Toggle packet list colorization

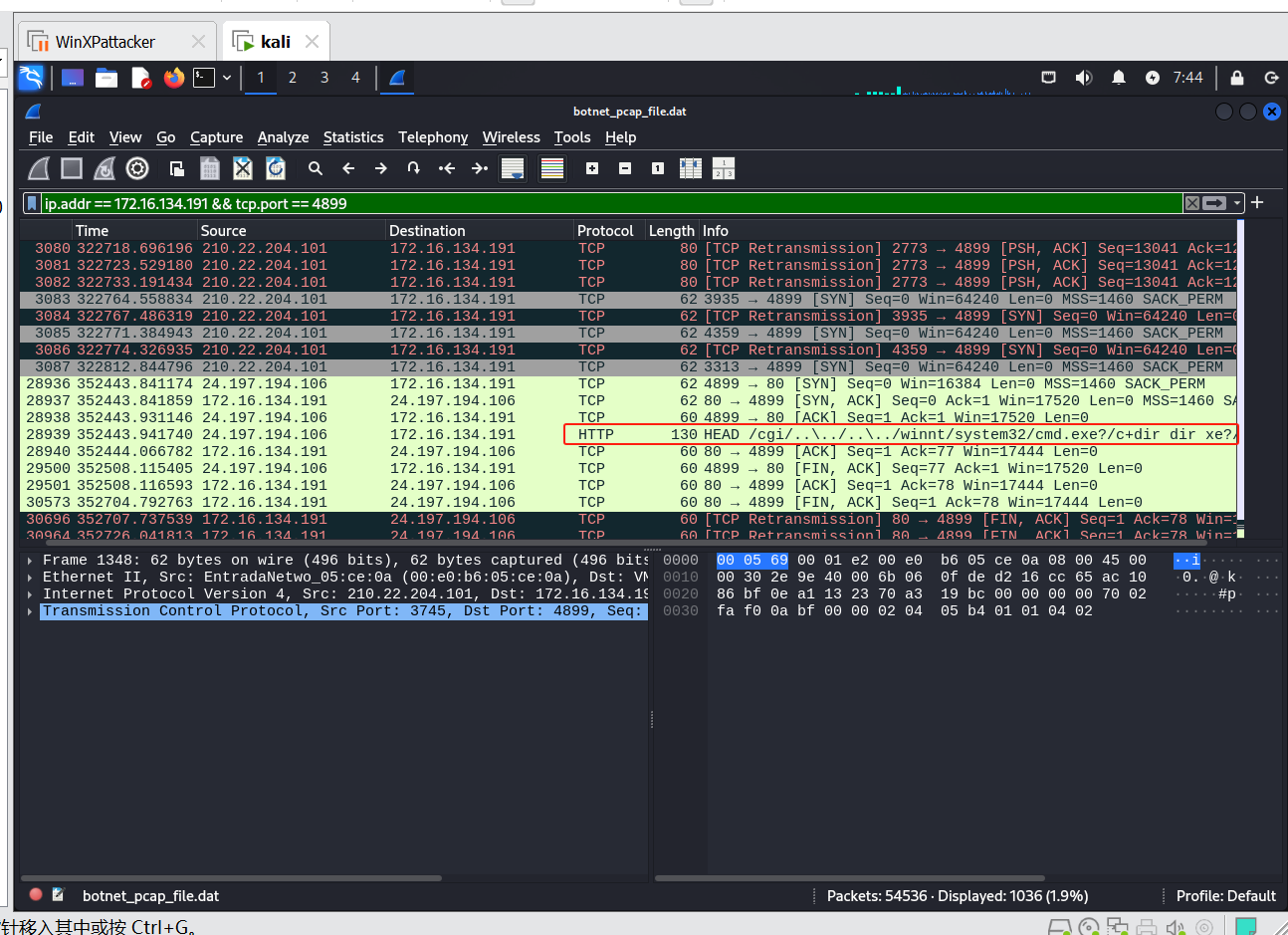pos(552,168)
